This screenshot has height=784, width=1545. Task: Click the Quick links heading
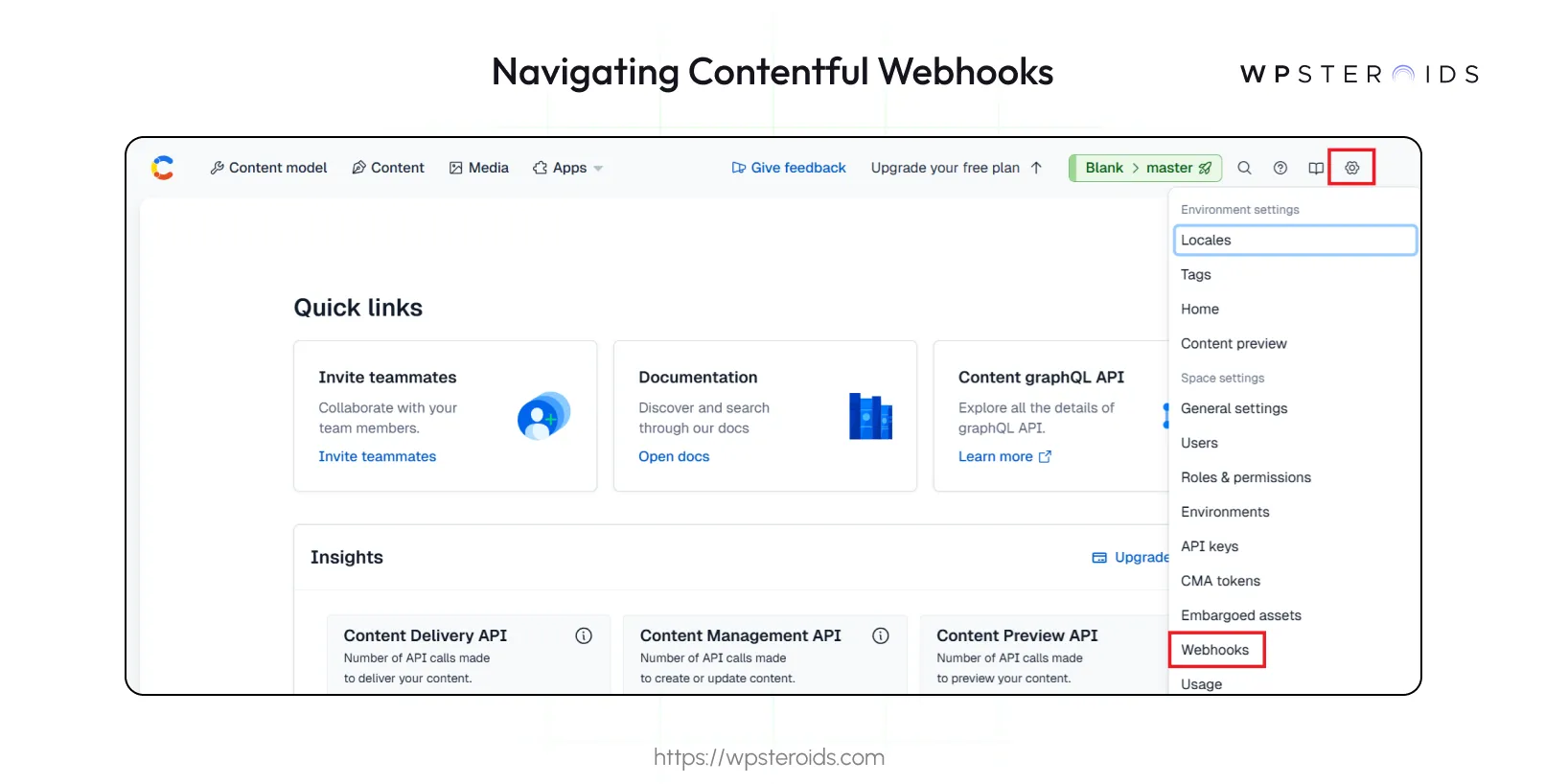point(357,308)
